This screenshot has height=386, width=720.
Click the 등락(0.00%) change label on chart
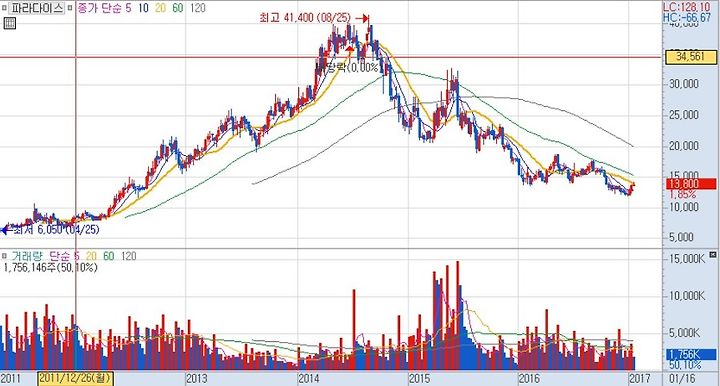coord(352,68)
